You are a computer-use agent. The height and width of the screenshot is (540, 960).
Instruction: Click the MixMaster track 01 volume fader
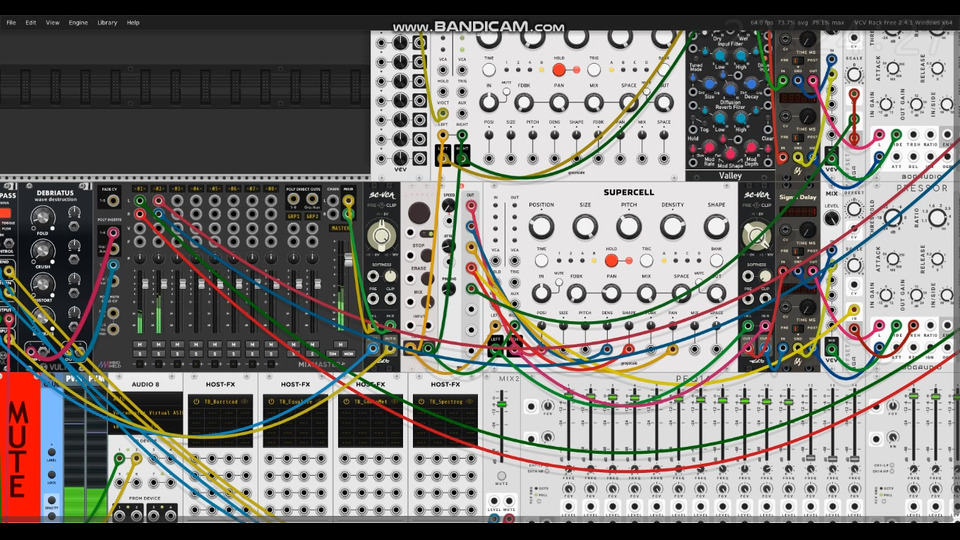pyautogui.click(x=145, y=285)
